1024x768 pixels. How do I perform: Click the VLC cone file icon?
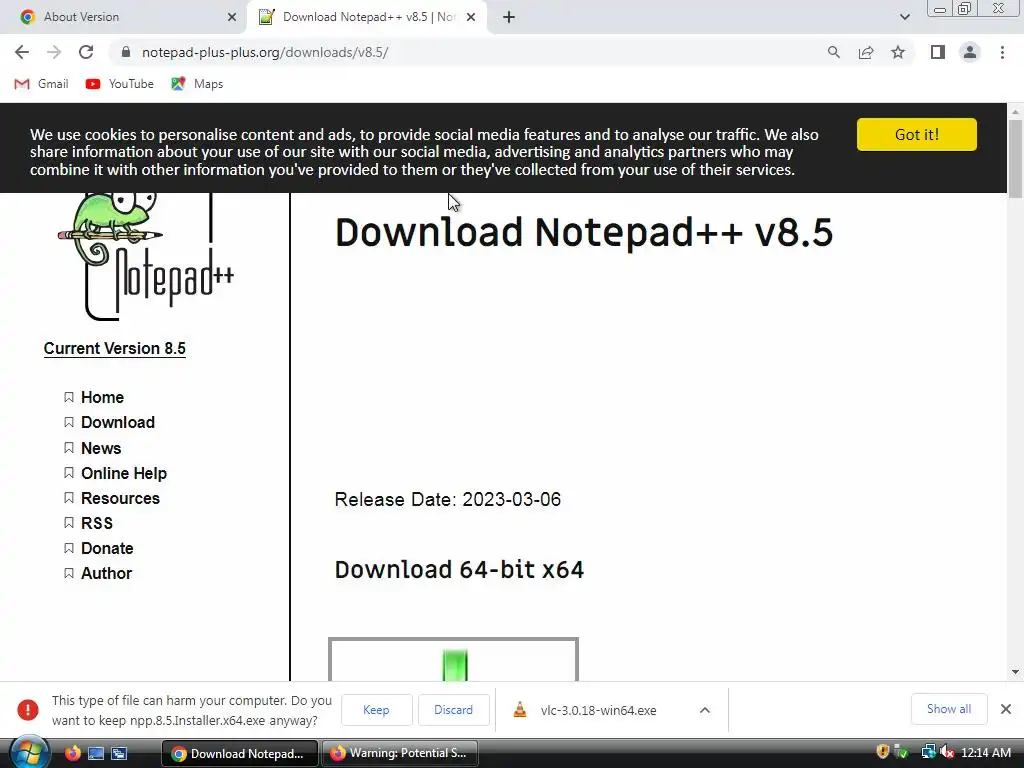pos(520,710)
